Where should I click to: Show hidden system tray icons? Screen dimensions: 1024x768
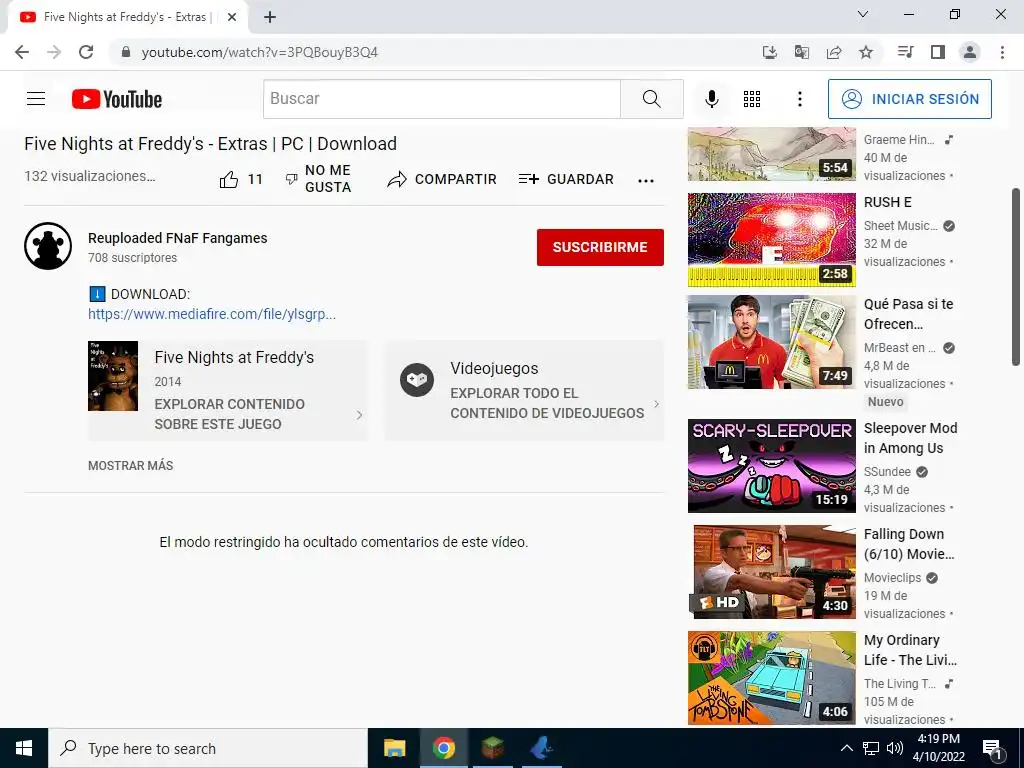(846, 748)
